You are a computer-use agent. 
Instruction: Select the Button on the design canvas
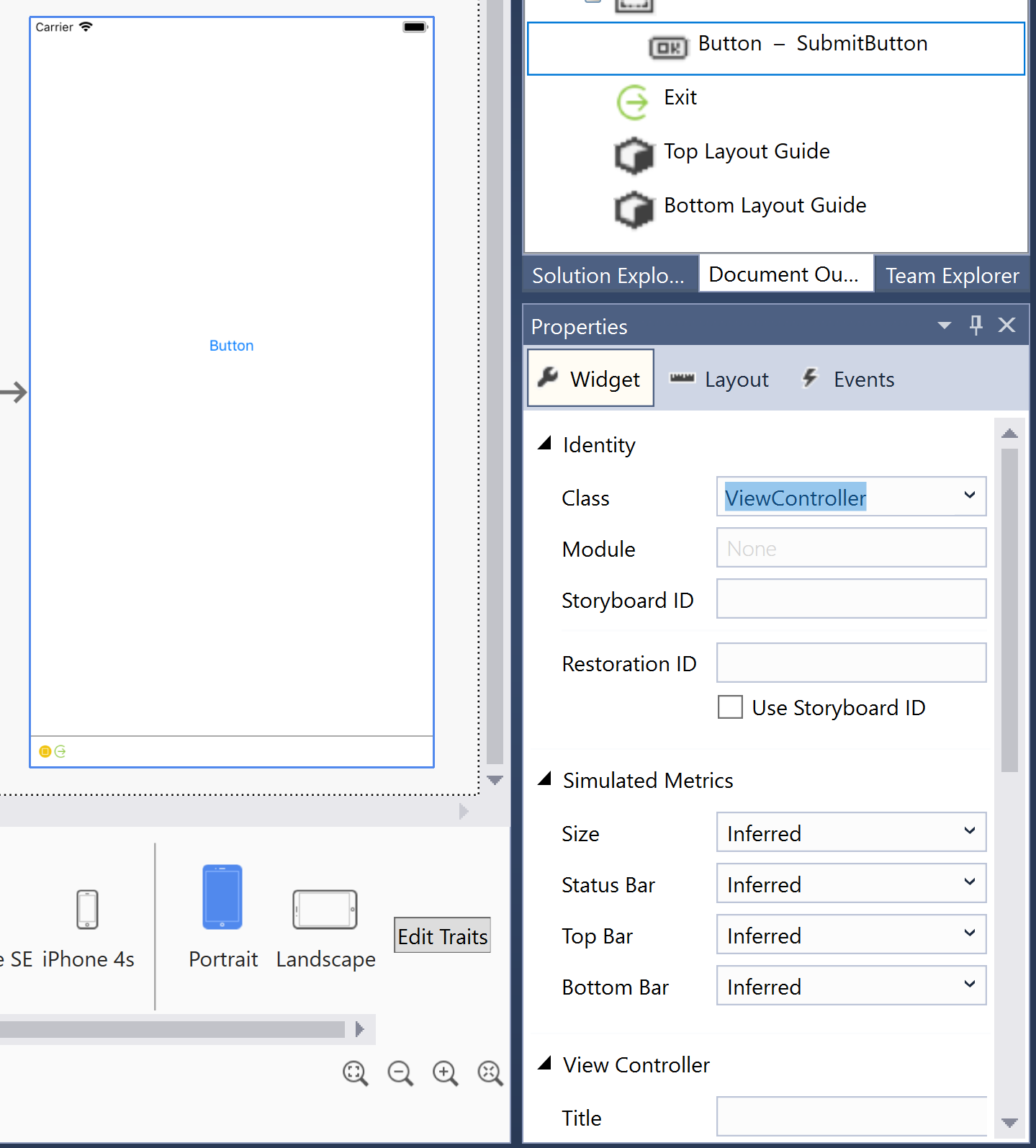231,346
